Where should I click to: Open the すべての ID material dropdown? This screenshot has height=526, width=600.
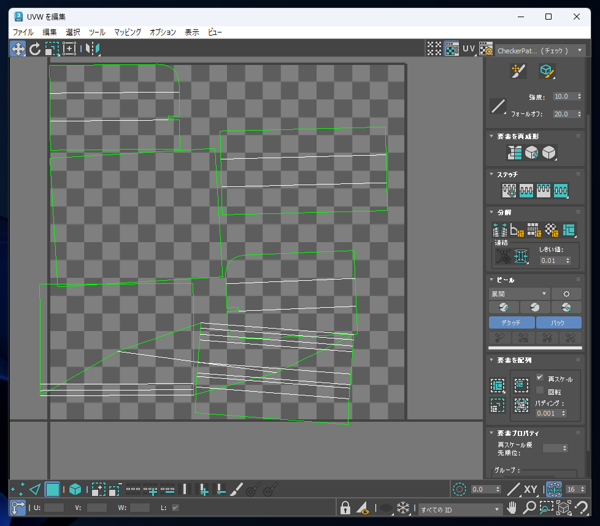460,510
